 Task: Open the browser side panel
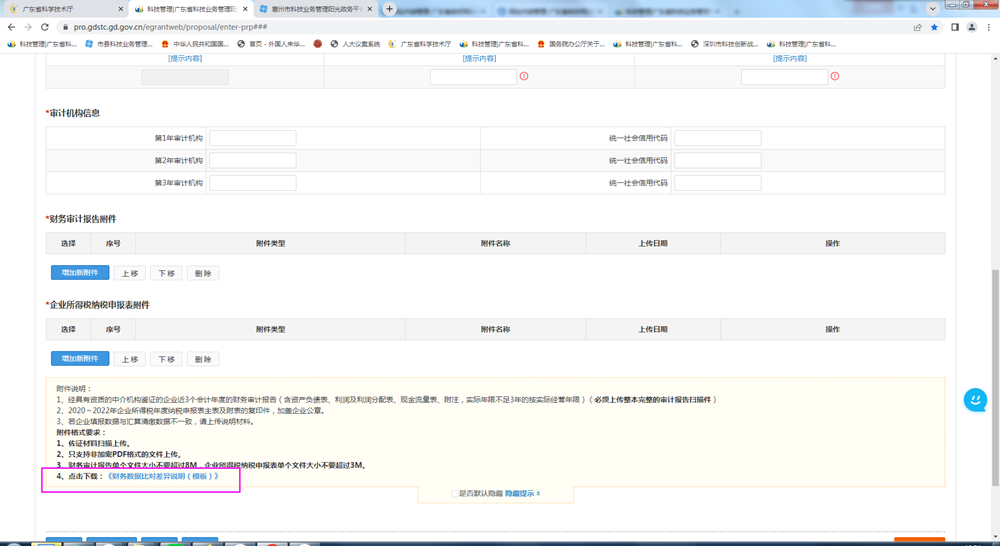955,27
